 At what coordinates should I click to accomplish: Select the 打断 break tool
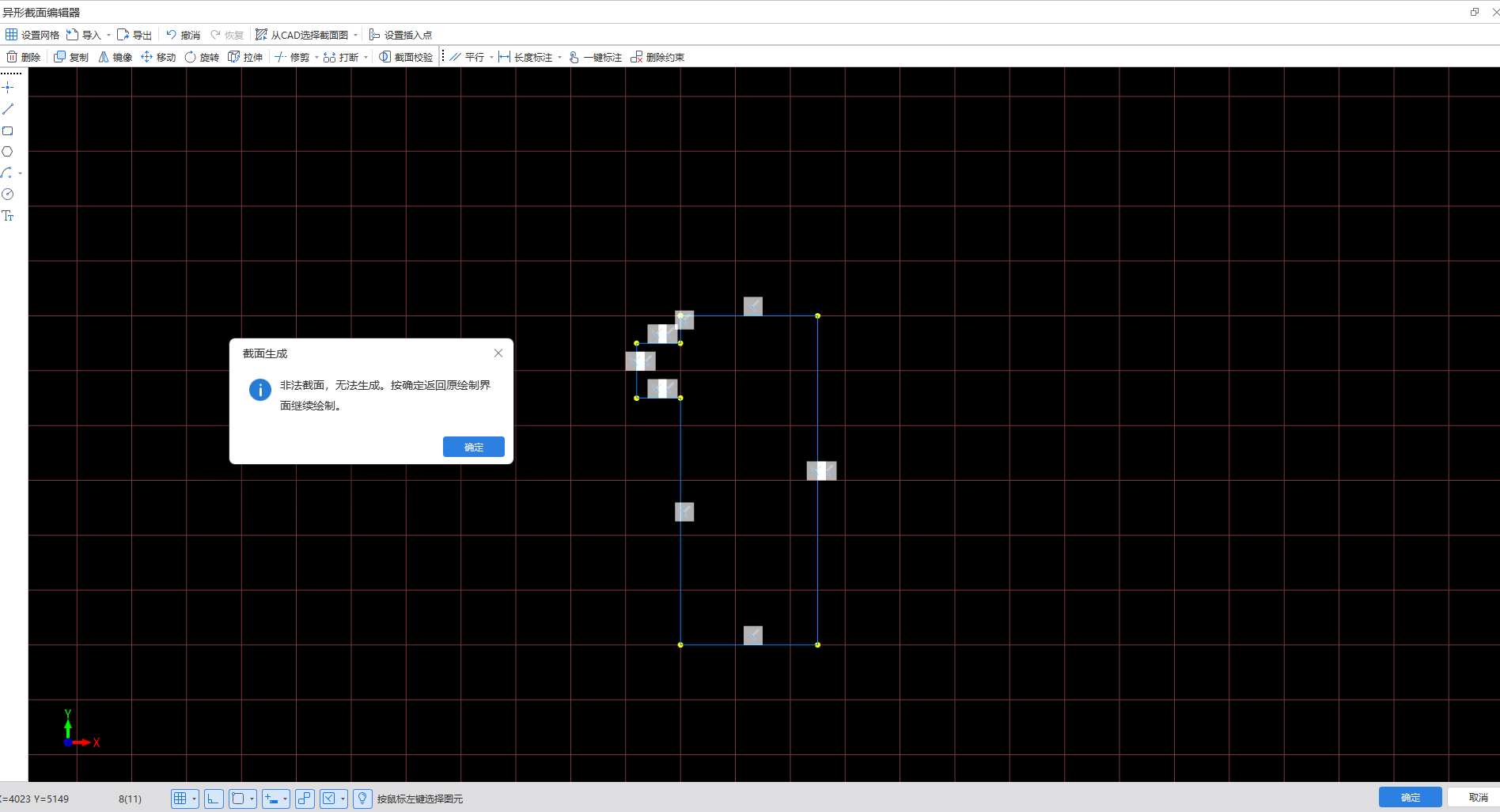tap(341, 57)
